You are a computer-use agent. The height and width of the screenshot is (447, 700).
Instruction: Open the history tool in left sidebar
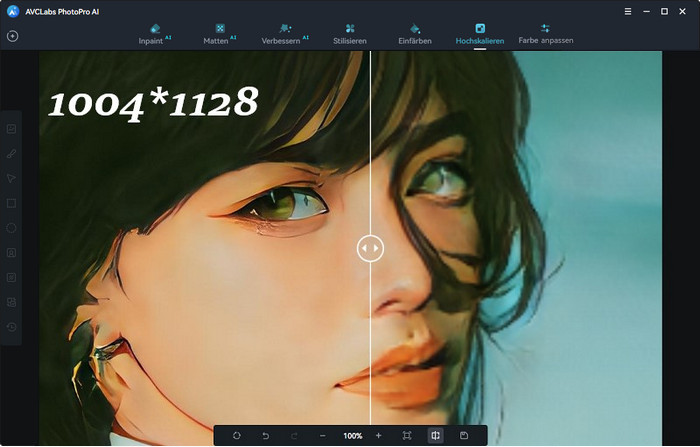pyautogui.click(x=12, y=327)
